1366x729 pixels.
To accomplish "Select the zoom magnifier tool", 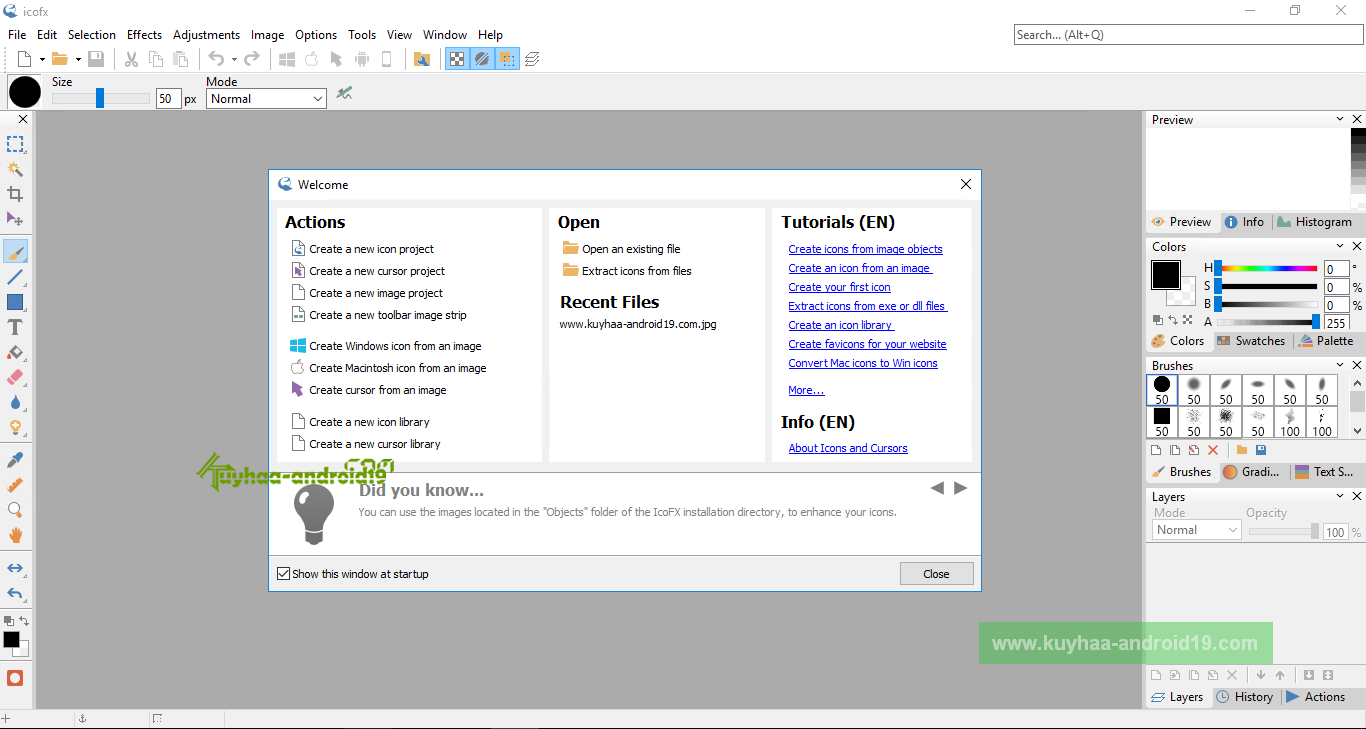I will (x=15, y=510).
